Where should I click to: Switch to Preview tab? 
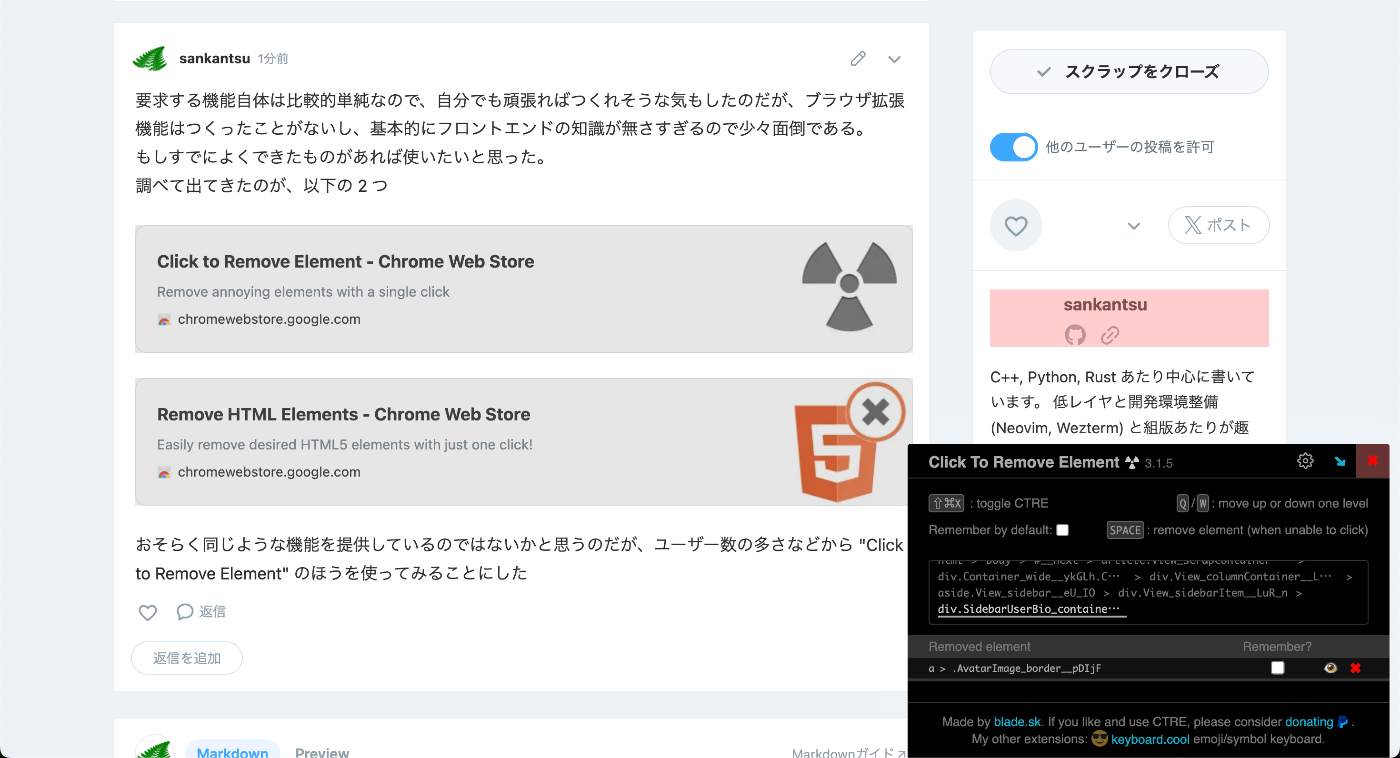point(322,751)
